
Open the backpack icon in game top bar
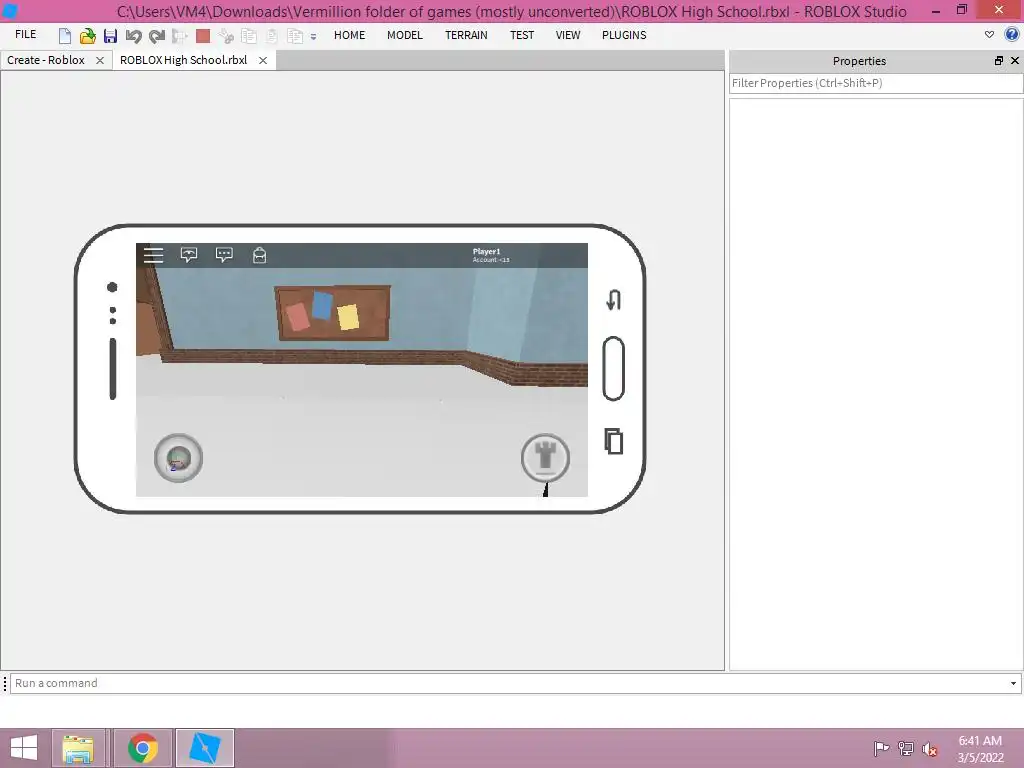[x=259, y=255]
